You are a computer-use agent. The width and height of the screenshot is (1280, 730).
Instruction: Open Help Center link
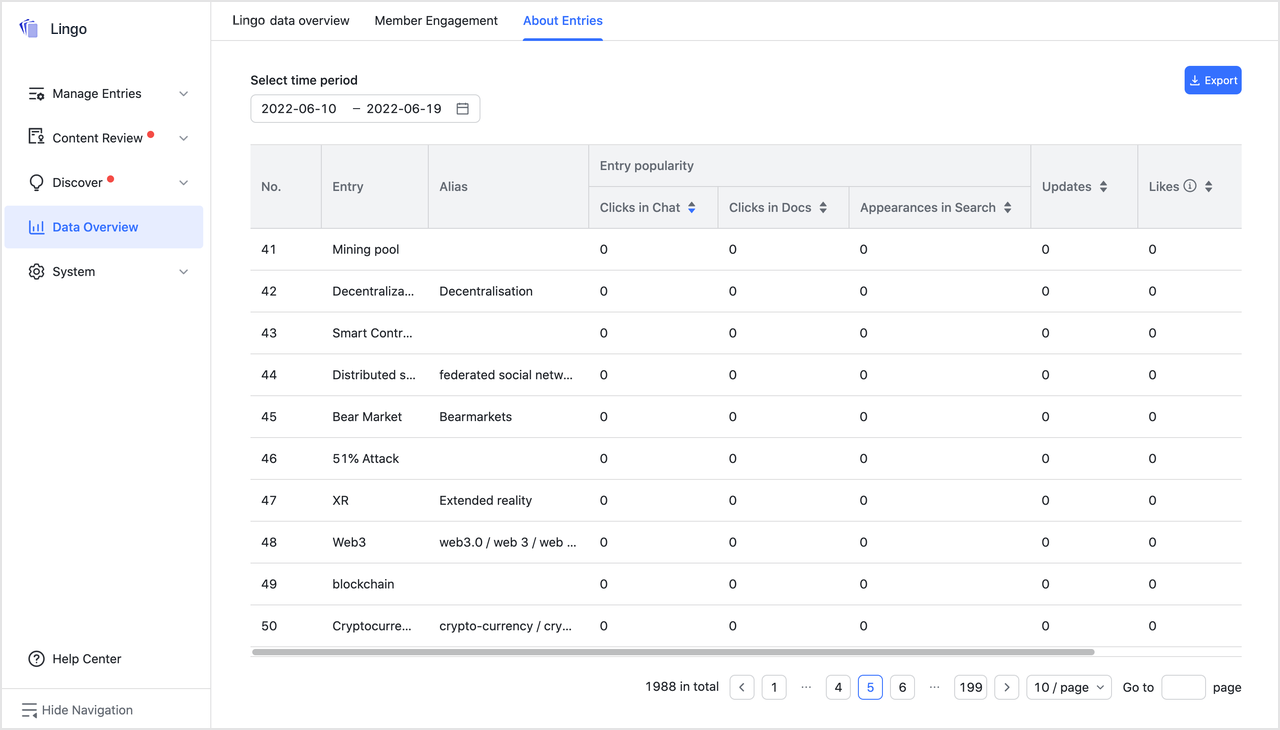(87, 659)
